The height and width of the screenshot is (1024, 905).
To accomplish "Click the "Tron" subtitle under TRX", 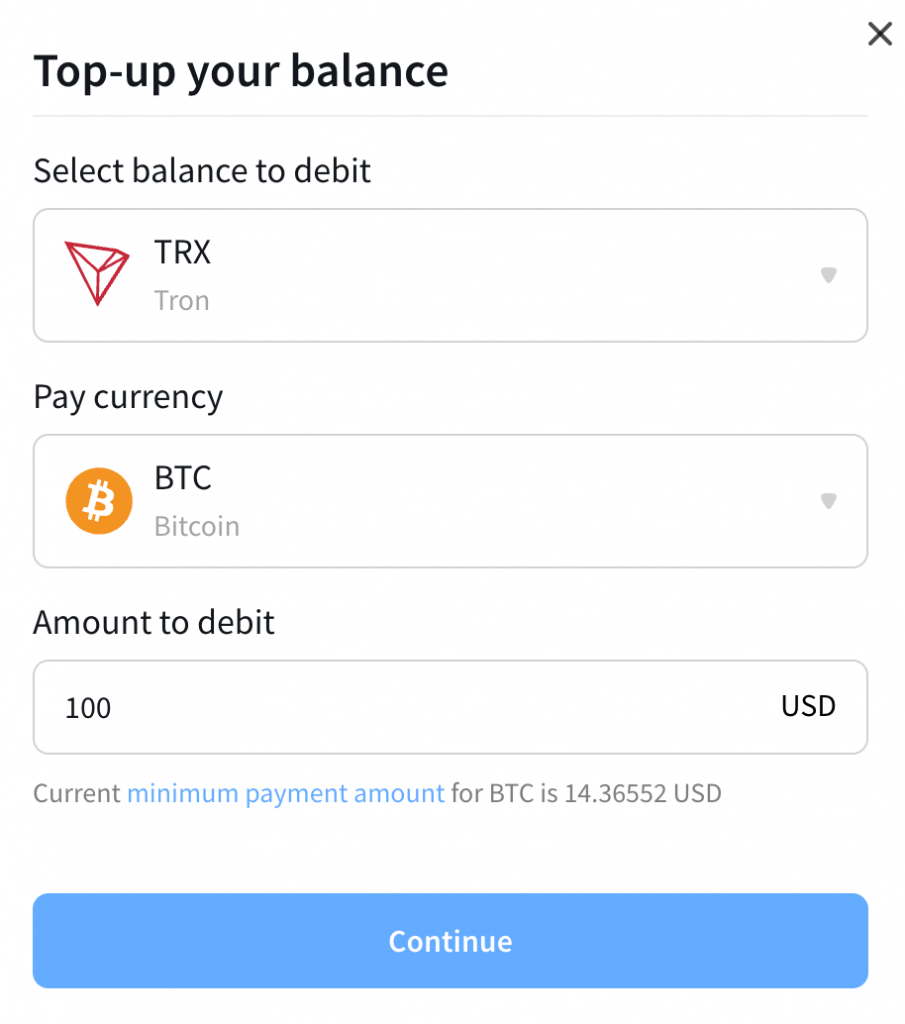I will 182,300.
